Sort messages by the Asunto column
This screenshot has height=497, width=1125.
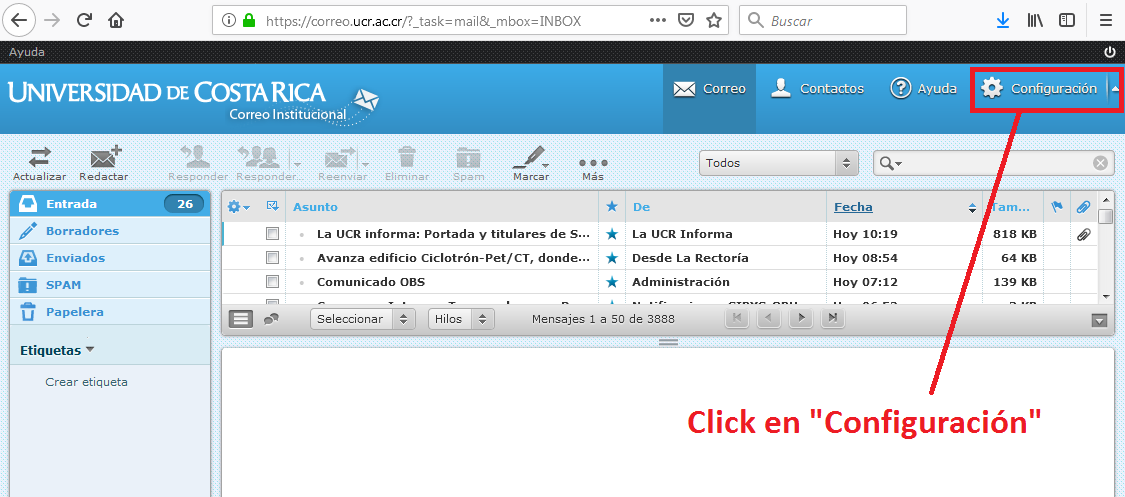coord(316,207)
